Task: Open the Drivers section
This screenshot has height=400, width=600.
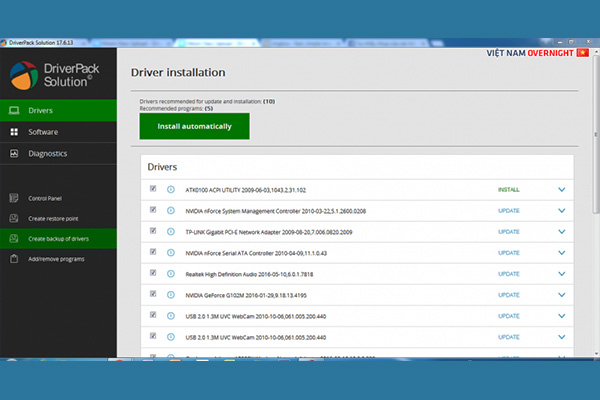Action: tap(58, 111)
